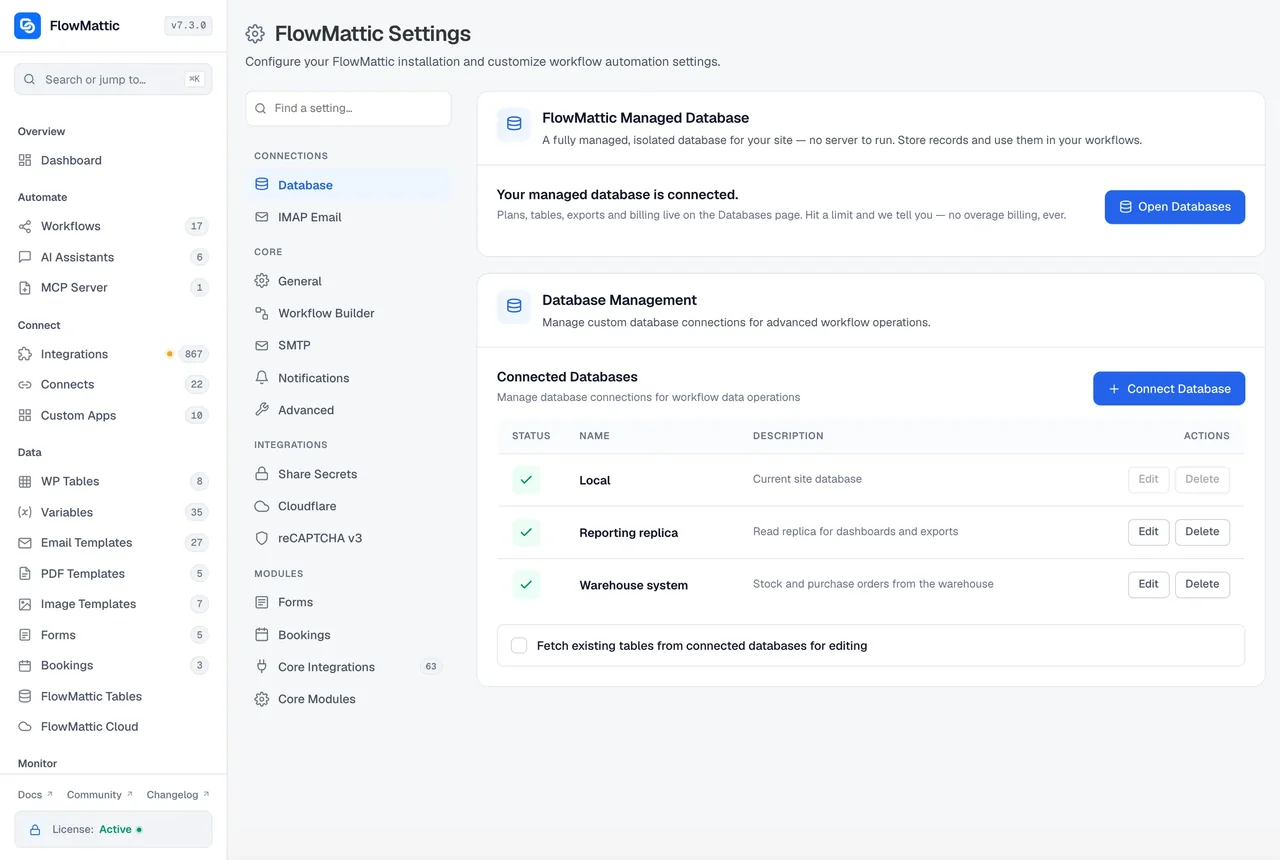Click the NAME column header

594,436
